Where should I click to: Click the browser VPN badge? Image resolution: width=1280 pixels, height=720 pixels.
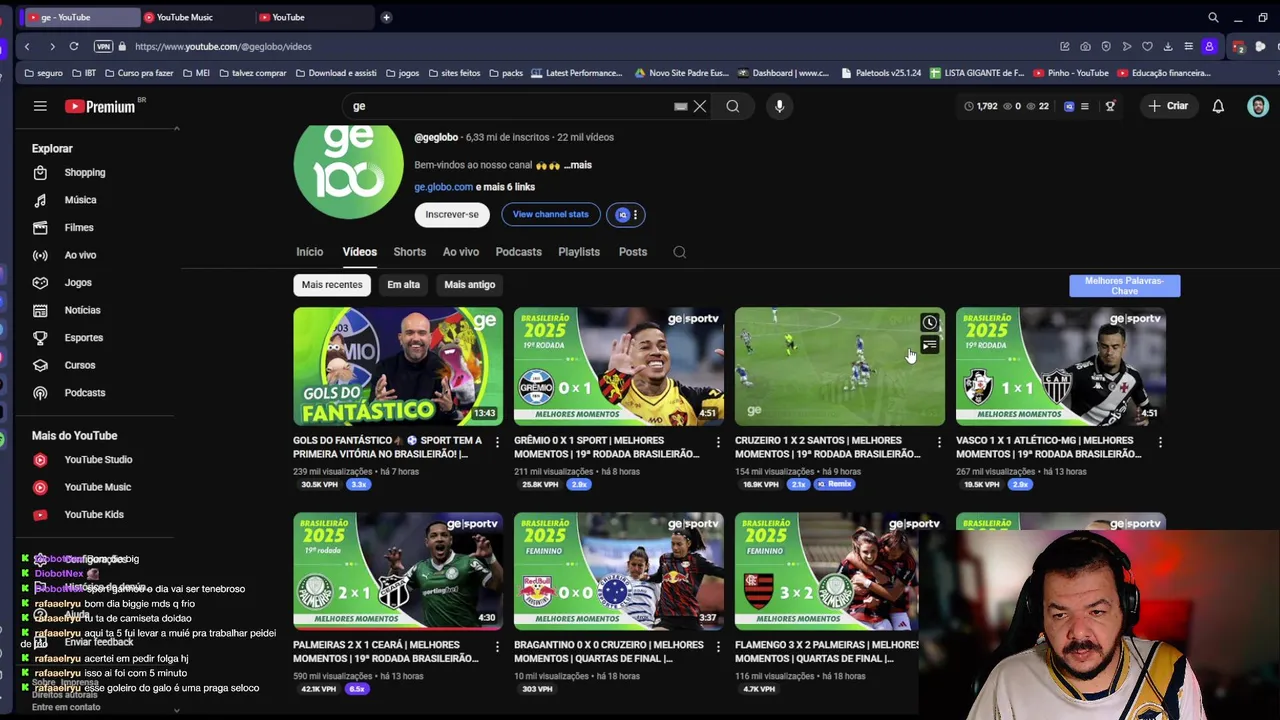tap(103, 46)
